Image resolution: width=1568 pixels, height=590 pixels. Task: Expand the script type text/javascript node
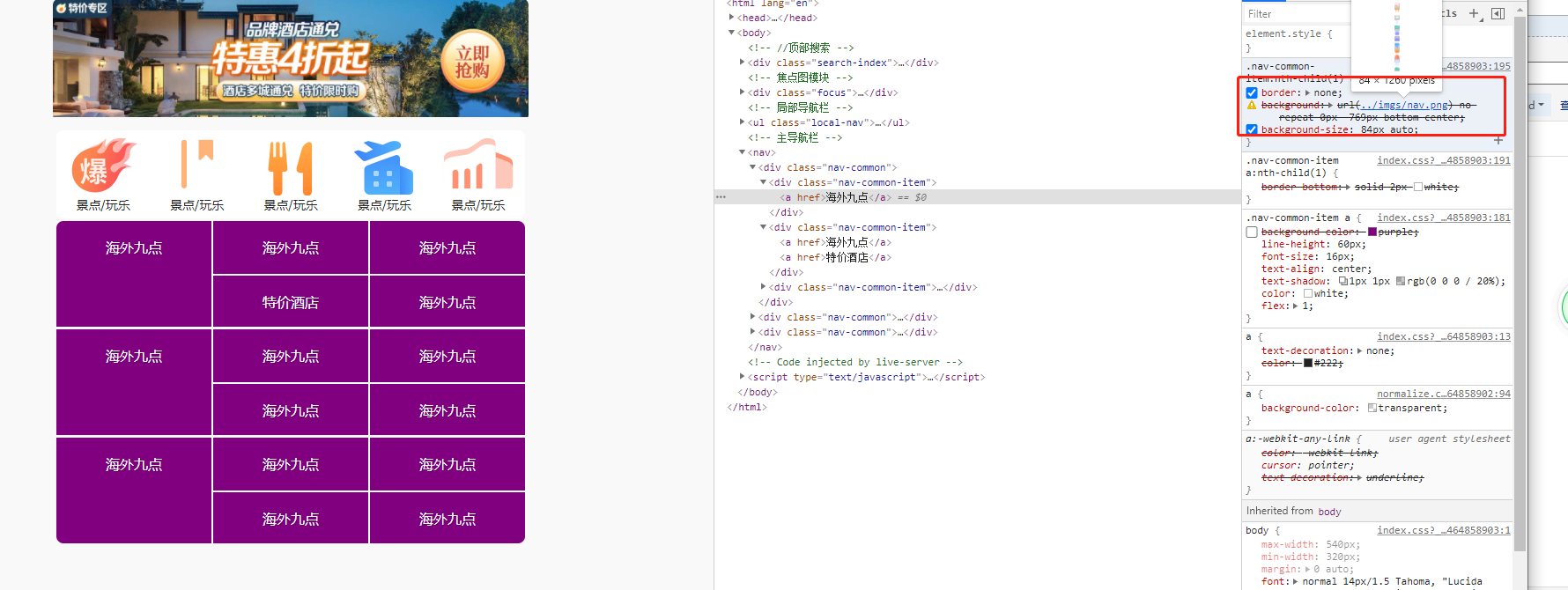click(742, 377)
